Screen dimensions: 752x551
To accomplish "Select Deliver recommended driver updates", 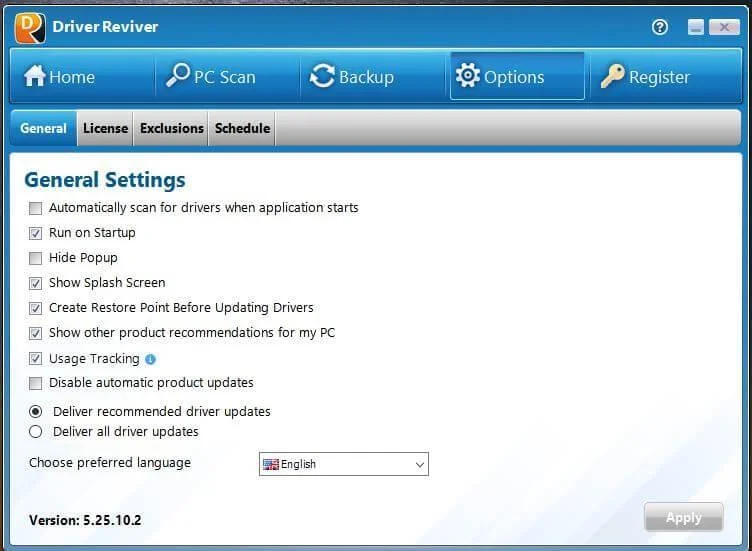I will click(35, 411).
